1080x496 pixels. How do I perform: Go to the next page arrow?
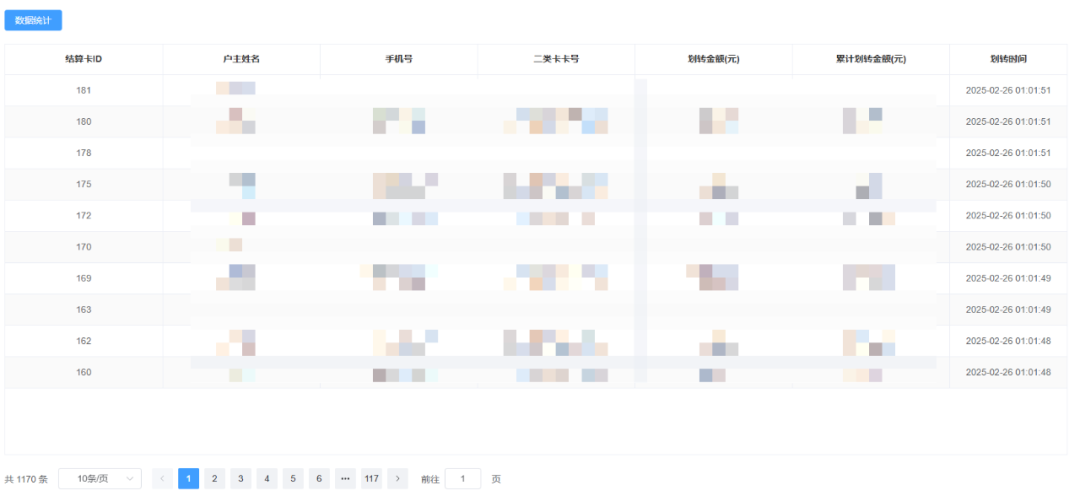pyautogui.click(x=398, y=479)
